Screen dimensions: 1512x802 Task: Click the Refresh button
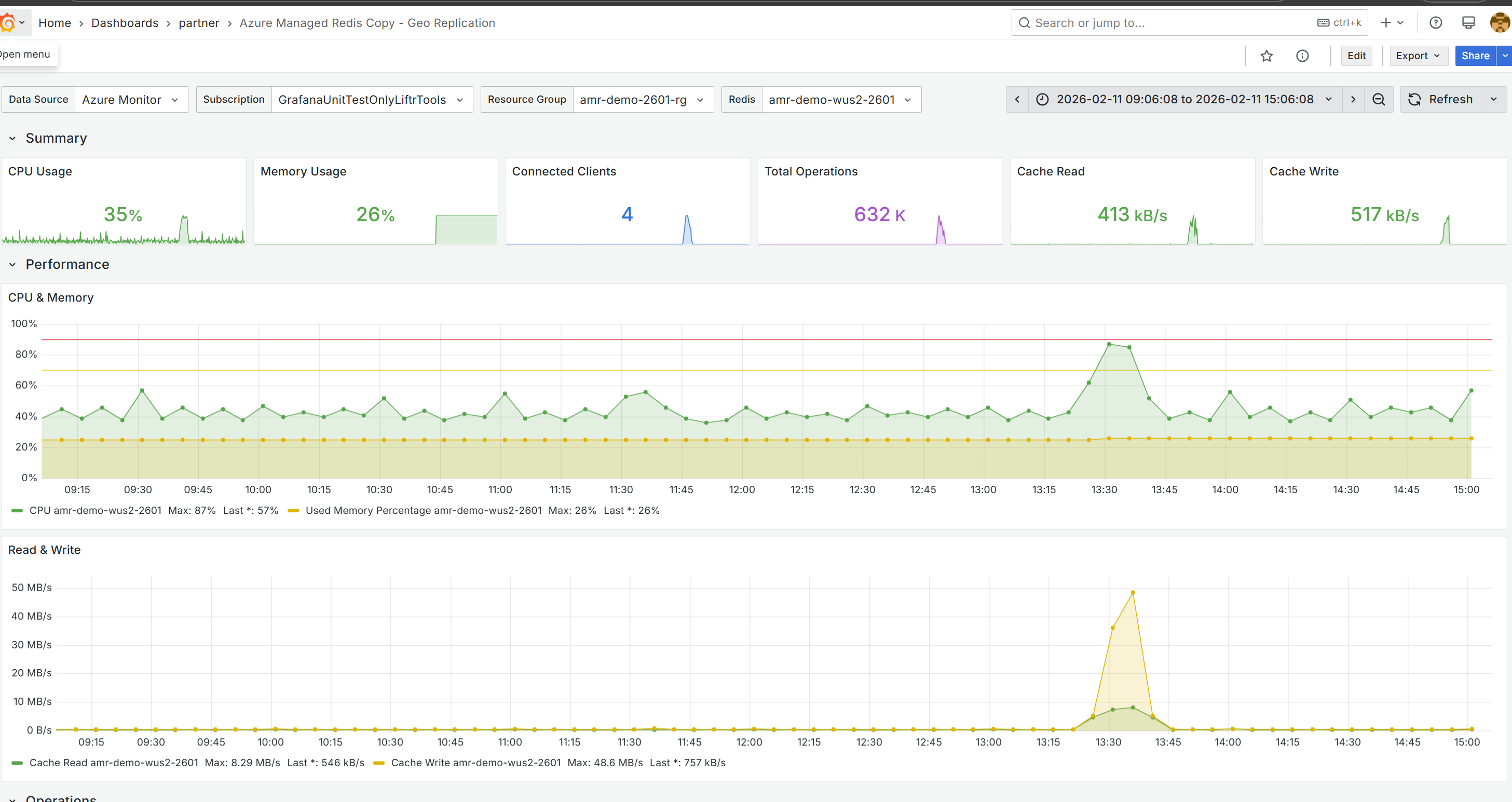coord(1440,100)
